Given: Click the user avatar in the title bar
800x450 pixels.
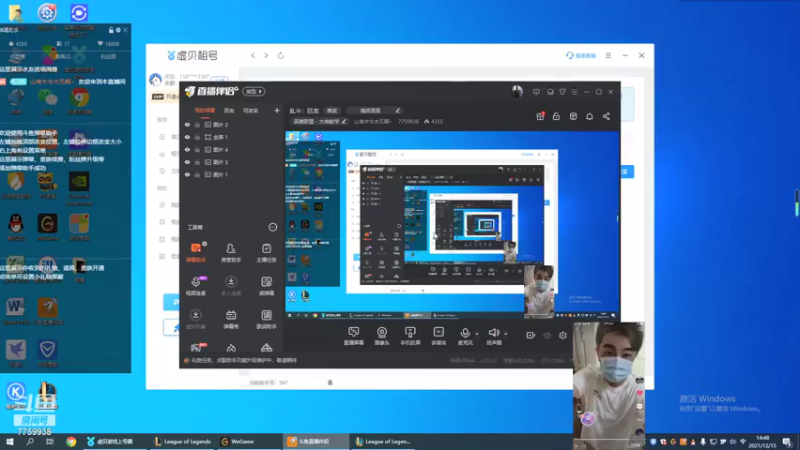Looking at the screenshot, I should [x=517, y=91].
